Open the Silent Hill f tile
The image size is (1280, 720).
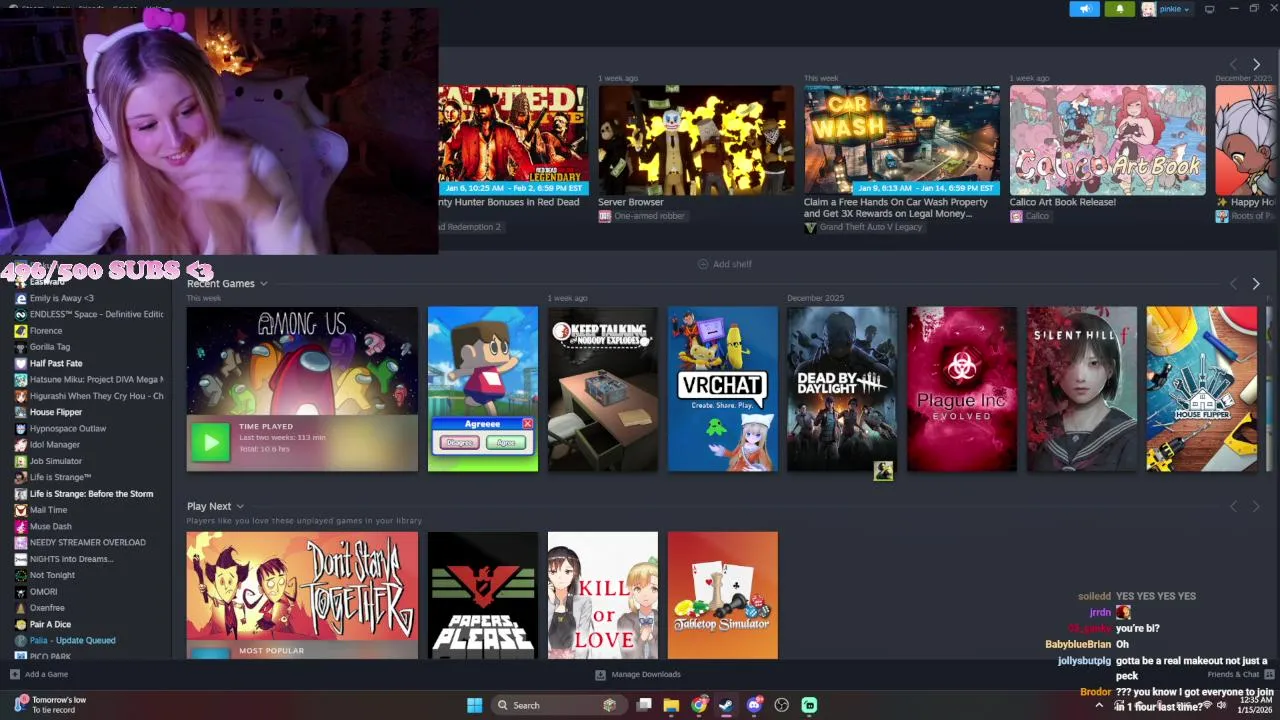coord(1082,388)
